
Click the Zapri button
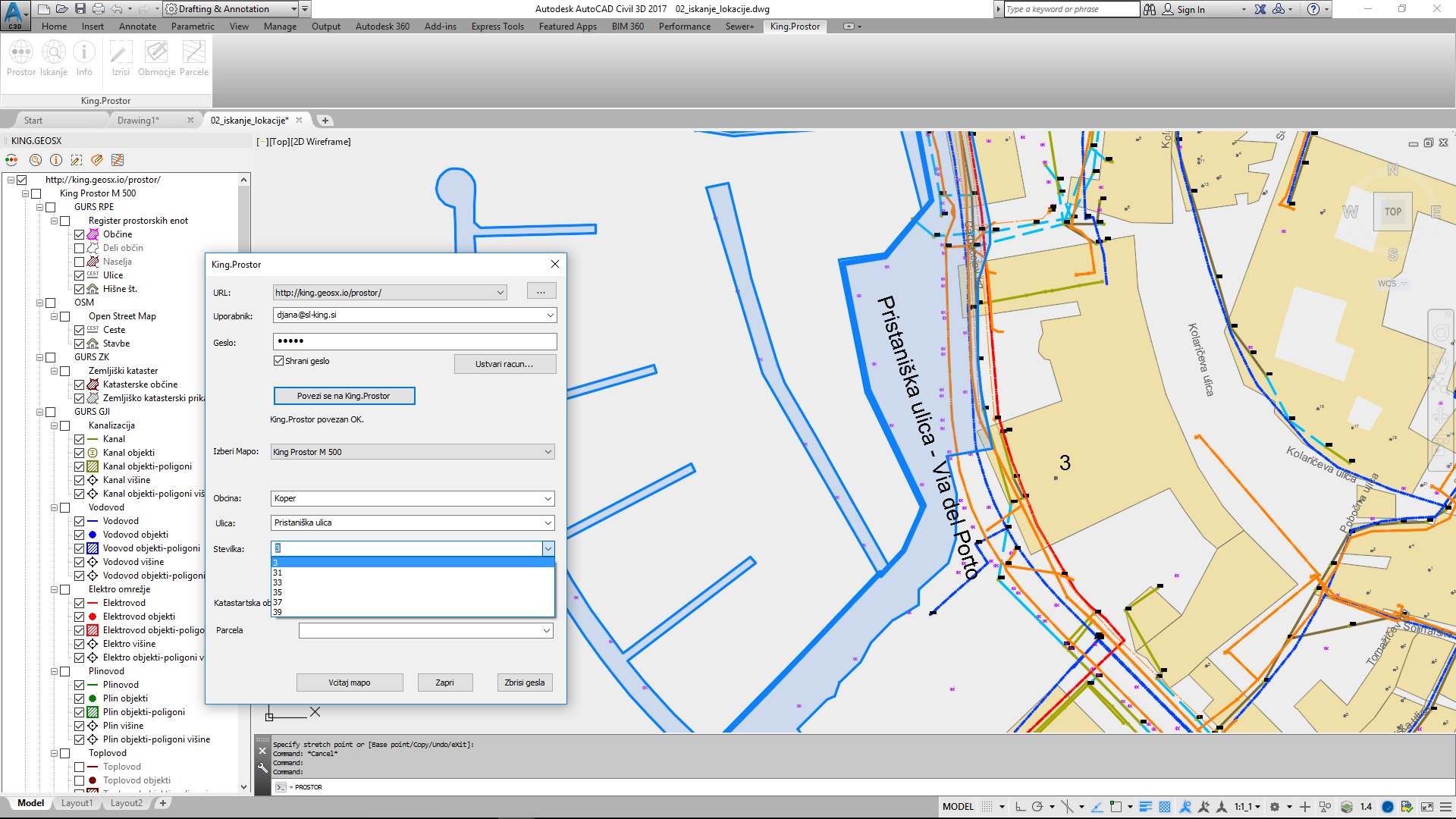[x=445, y=682]
